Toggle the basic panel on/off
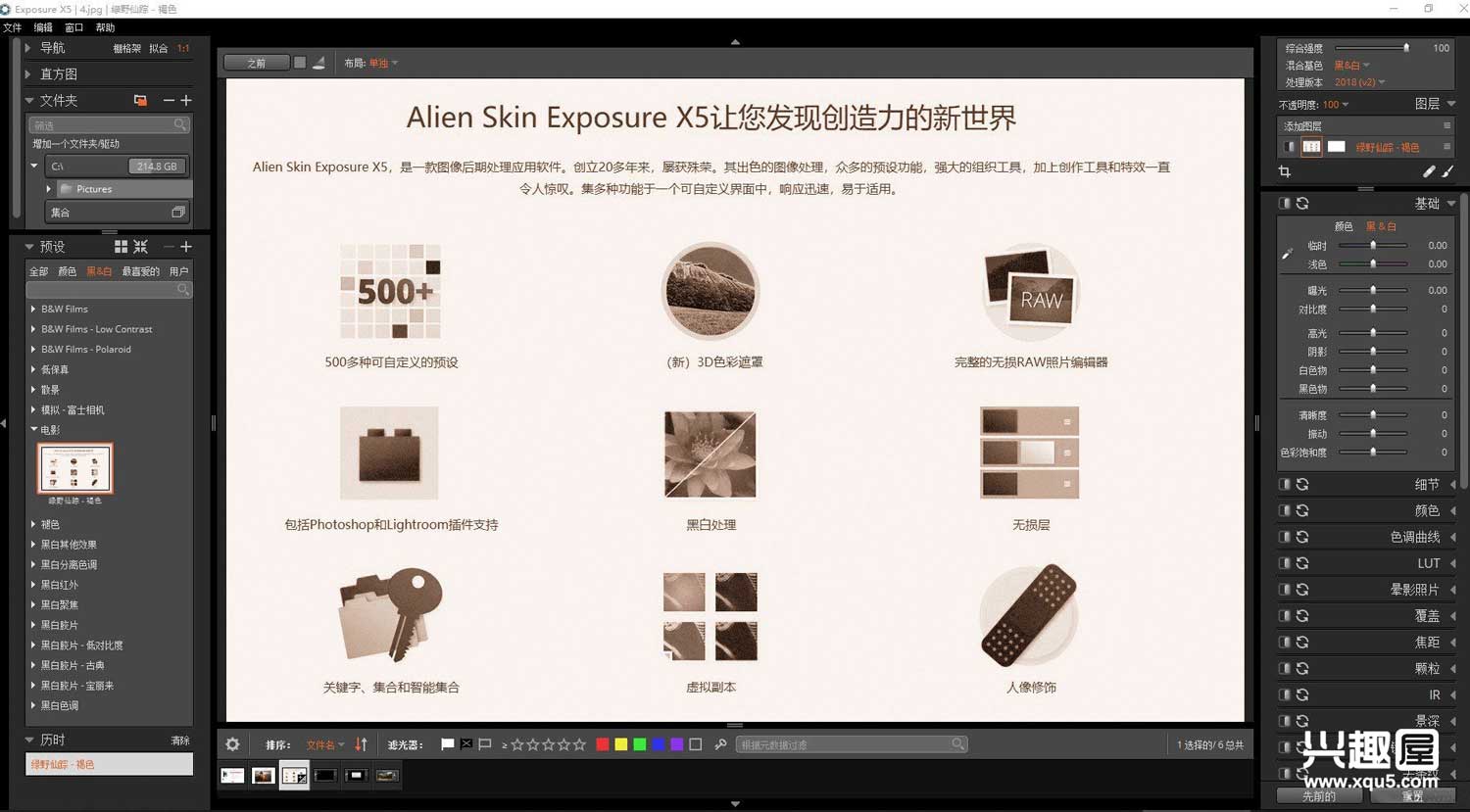Image resolution: width=1470 pixels, height=812 pixels. 1284,204
